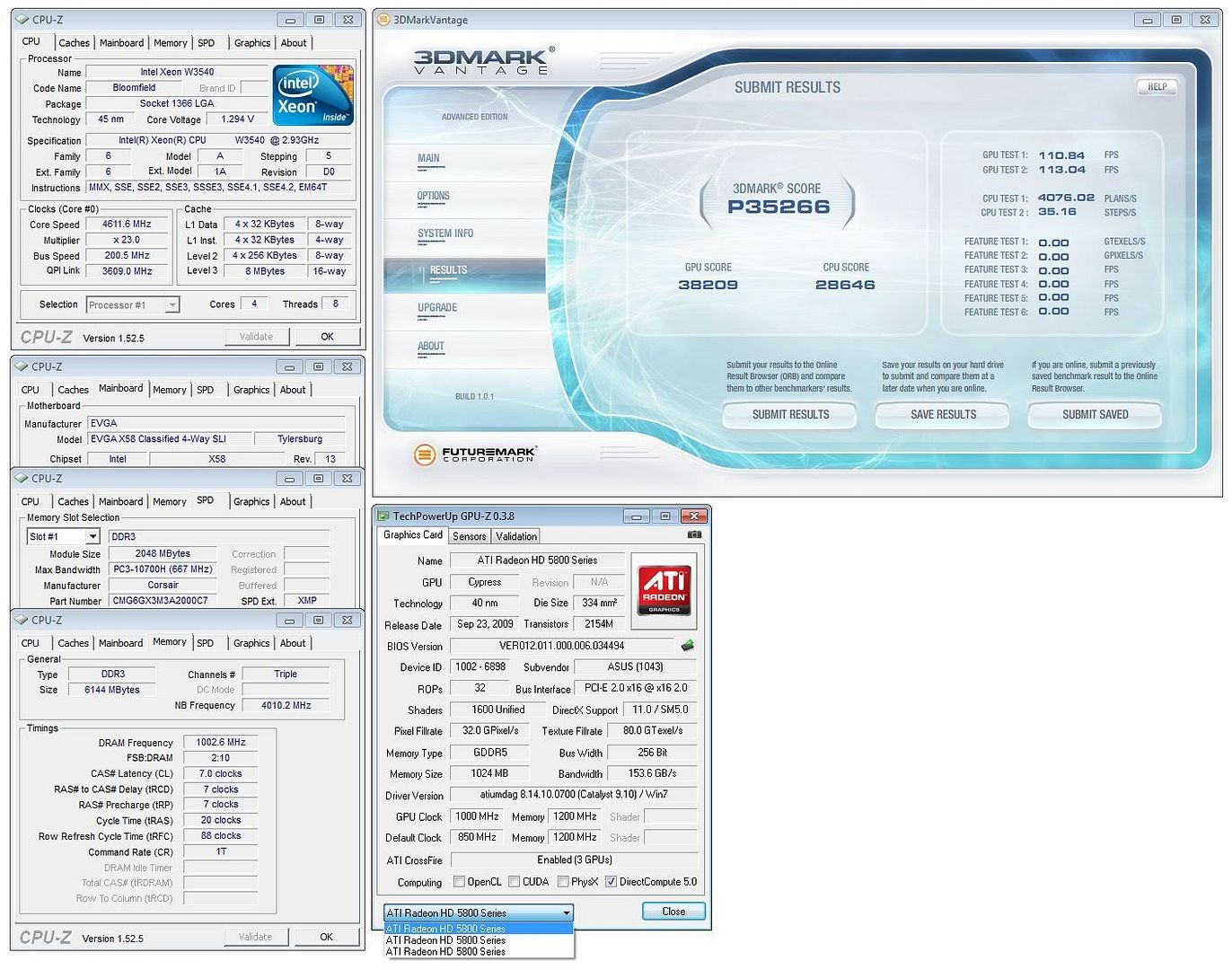Click the memory Manufacturer value 'Corsair'

[163, 586]
